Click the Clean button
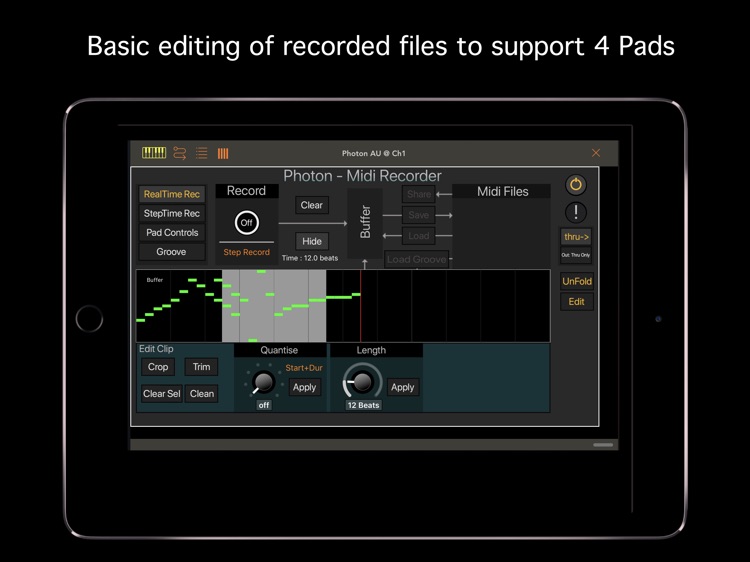Screen dimensions: 750x562 [202, 394]
